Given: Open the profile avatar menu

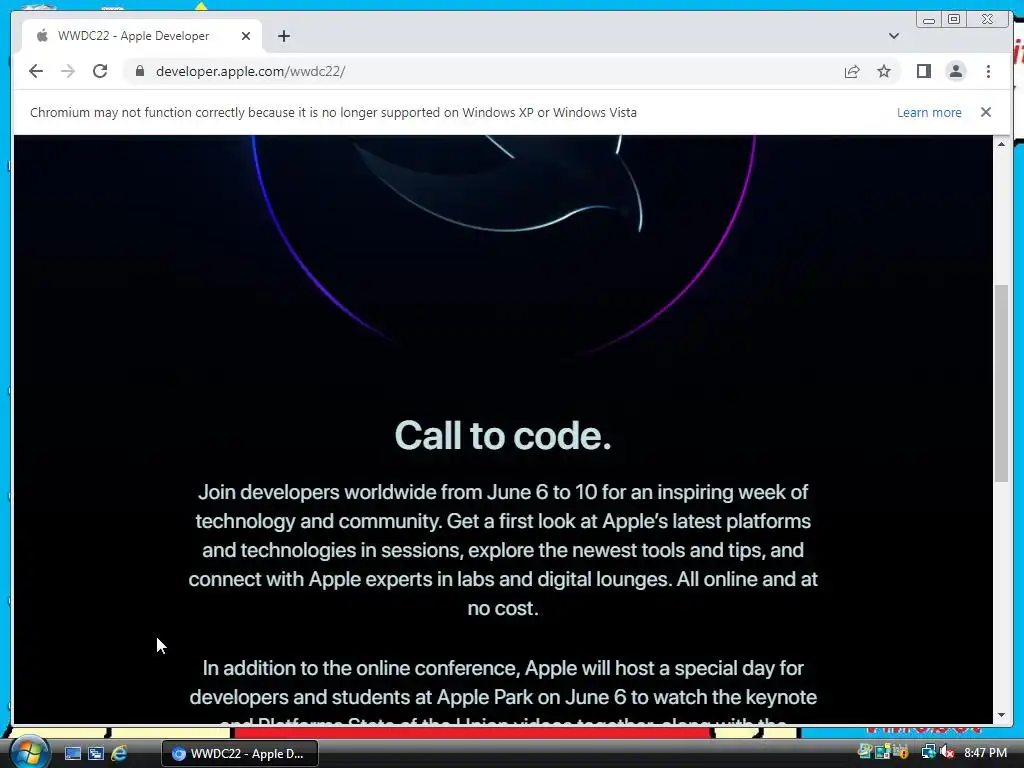Looking at the screenshot, I should [x=955, y=71].
